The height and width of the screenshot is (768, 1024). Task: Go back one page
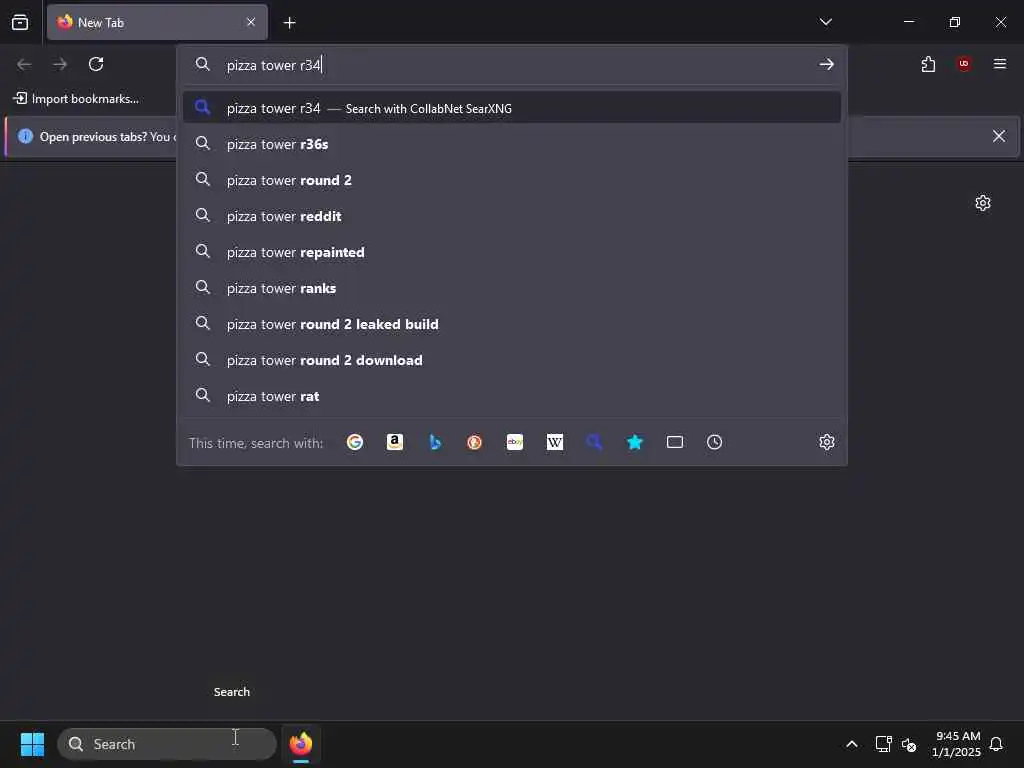tap(24, 64)
